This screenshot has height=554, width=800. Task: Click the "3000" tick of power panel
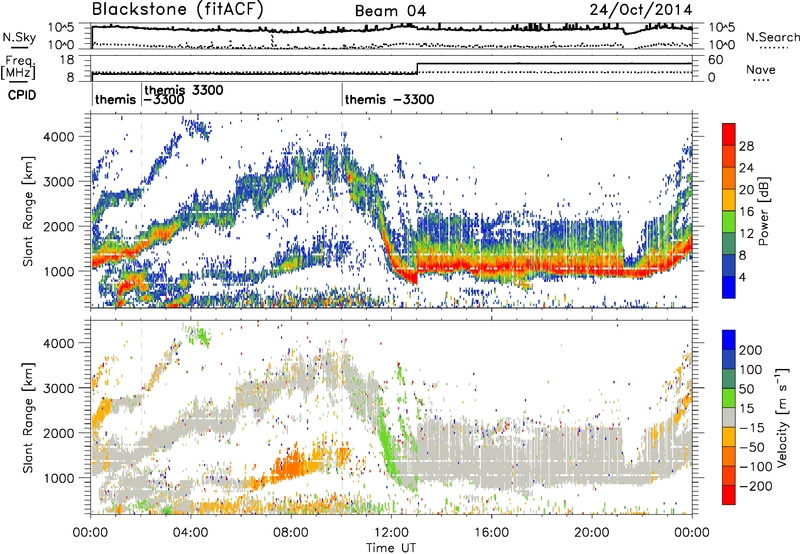coord(59,182)
